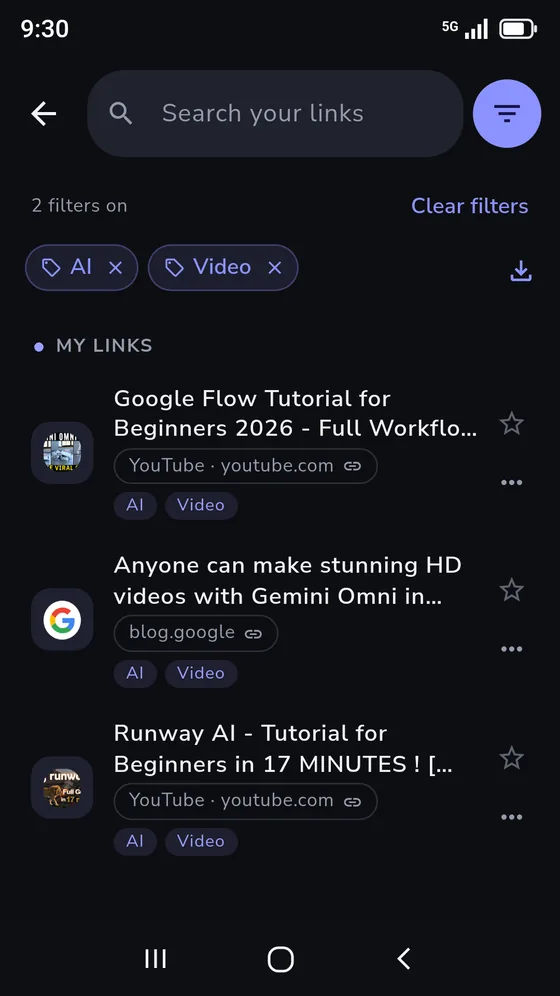This screenshot has width=560, height=996.
Task: Export filtered links with download icon
Action: tap(521, 271)
